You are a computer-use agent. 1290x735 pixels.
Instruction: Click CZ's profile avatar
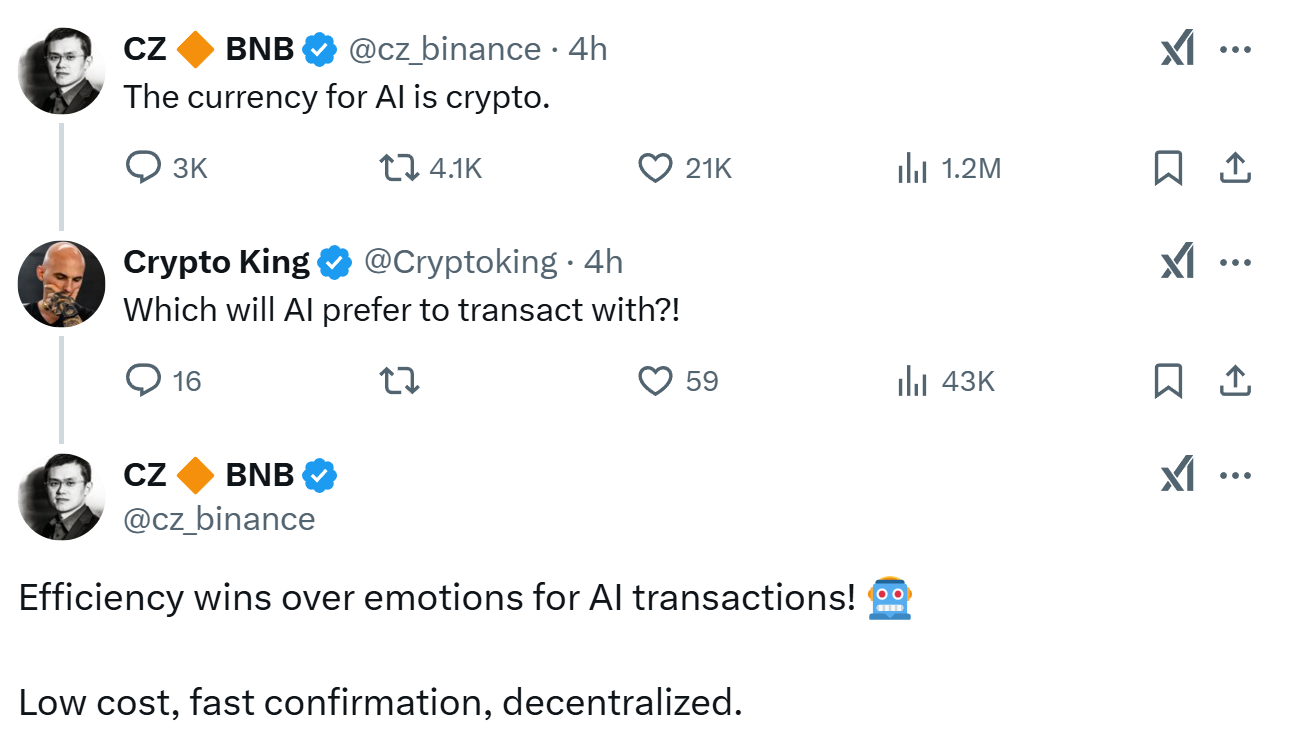click(x=61, y=70)
